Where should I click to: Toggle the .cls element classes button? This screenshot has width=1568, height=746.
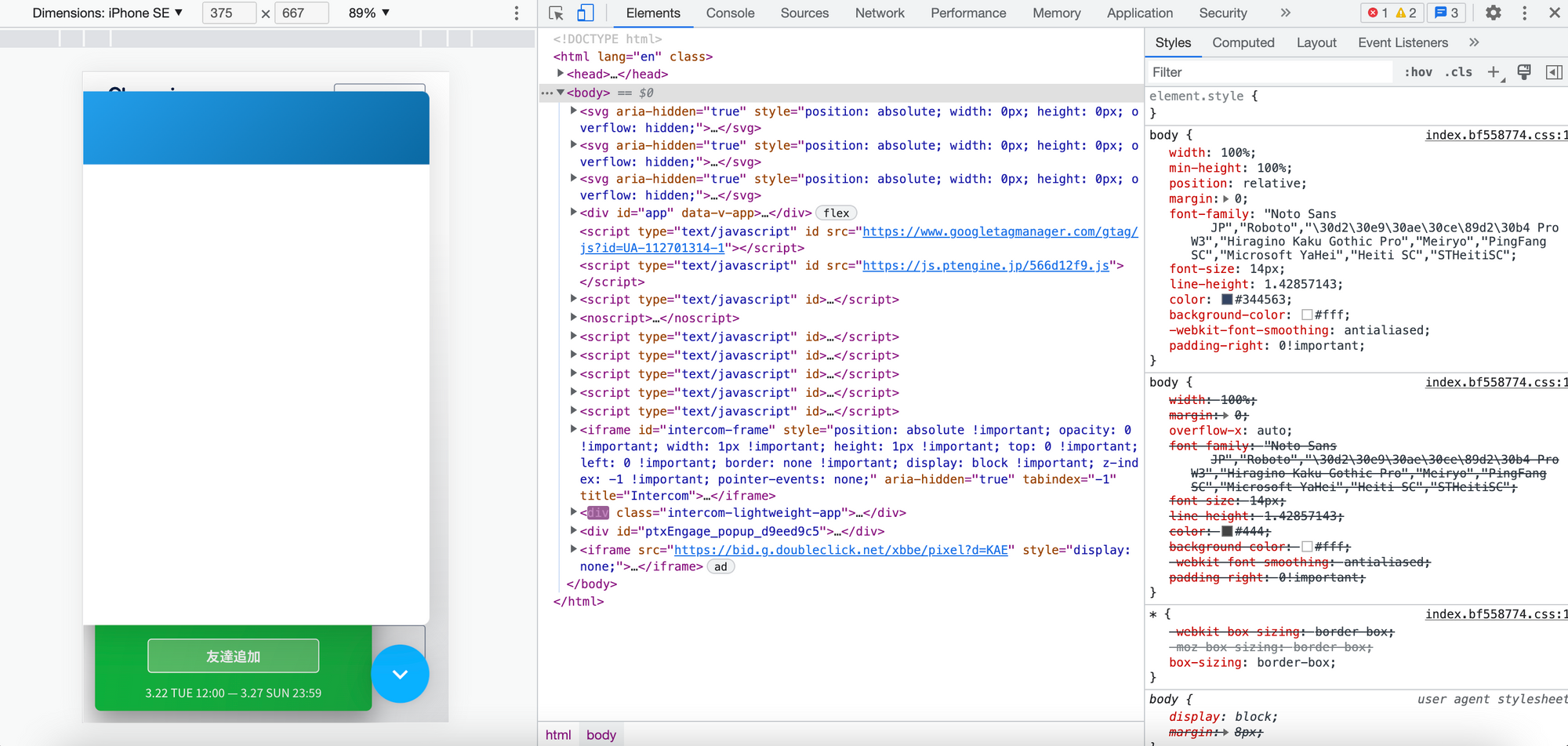pos(1459,72)
